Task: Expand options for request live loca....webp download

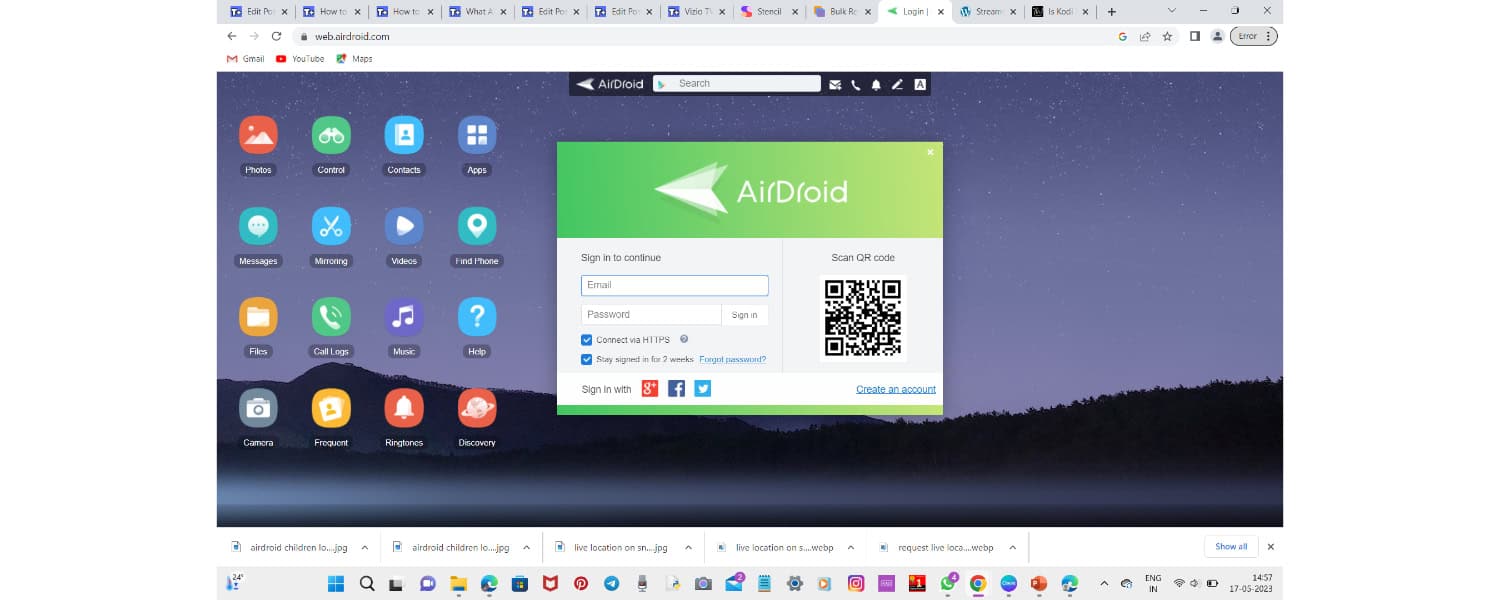Action: (x=1012, y=548)
